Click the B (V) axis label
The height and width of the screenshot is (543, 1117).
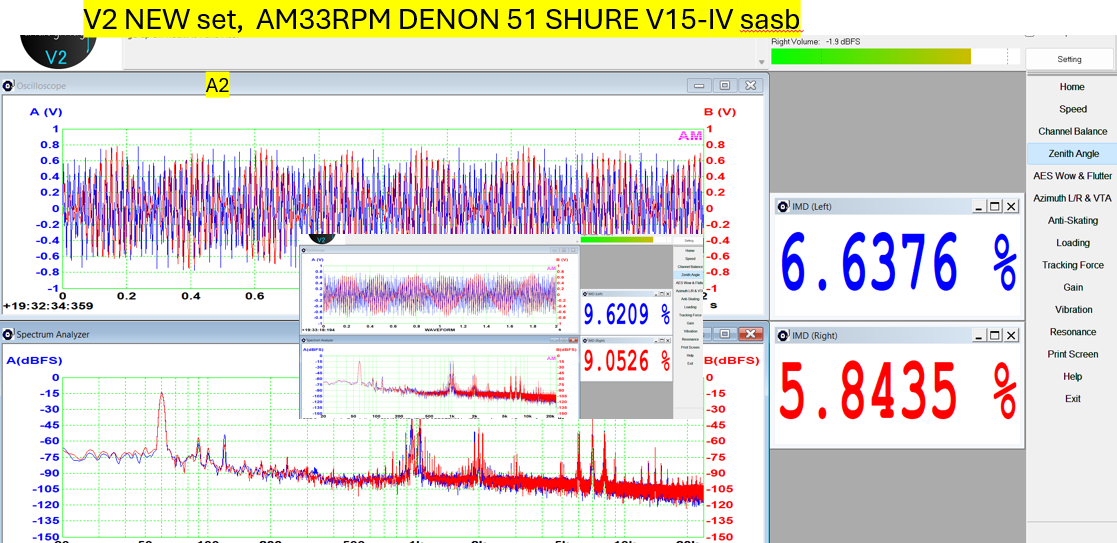(719, 111)
